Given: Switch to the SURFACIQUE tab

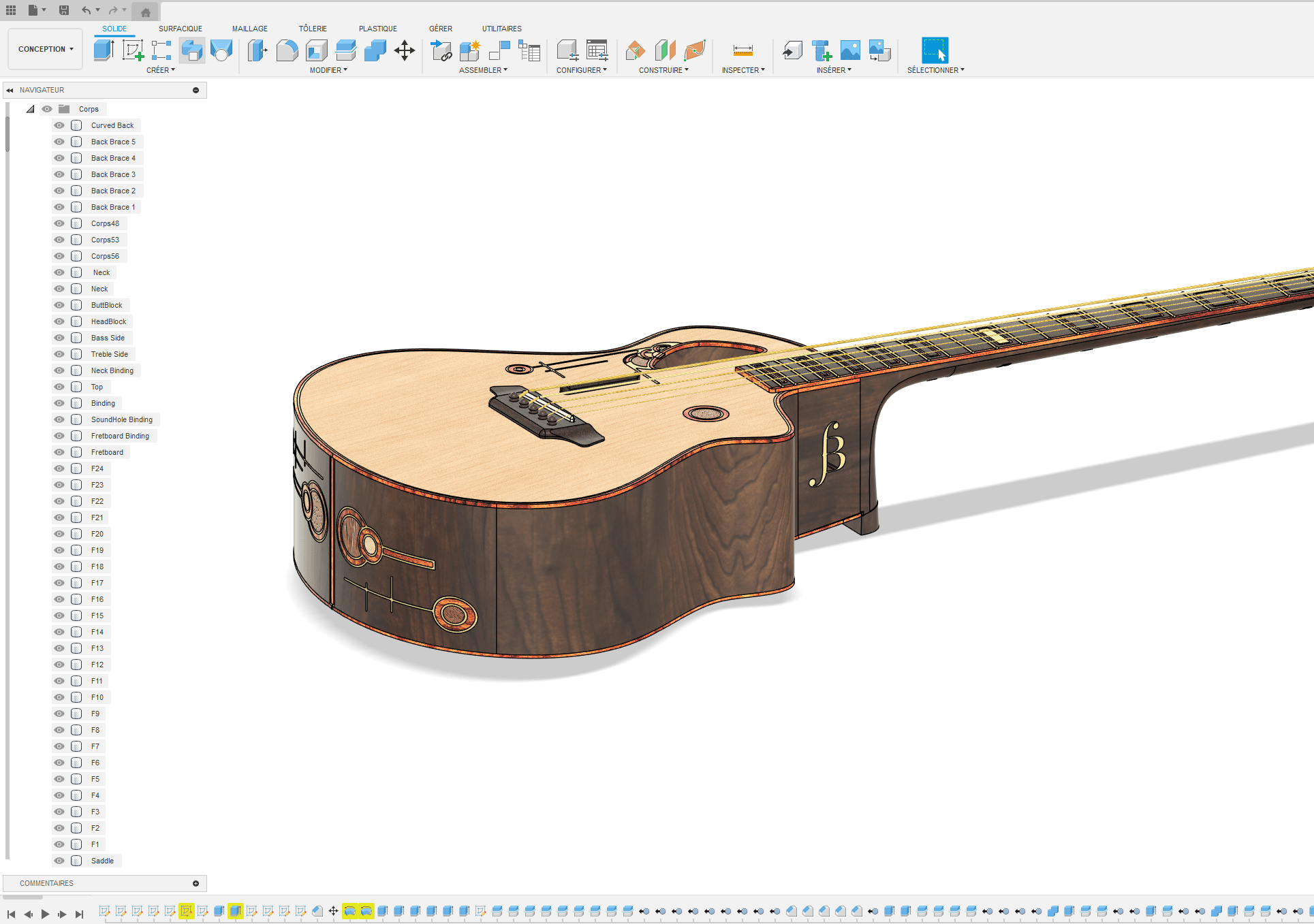Looking at the screenshot, I should pyautogui.click(x=180, y=28).
